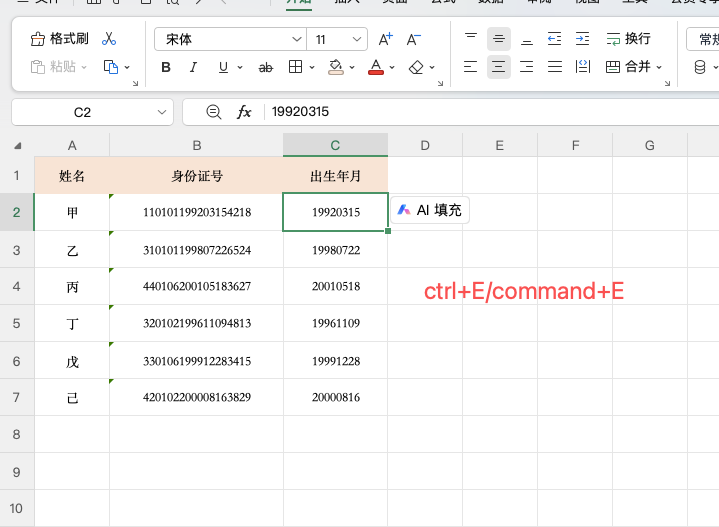Viewport: 719px width, 527px height.
Task: Open the paste options dropdown arrow
Action: click(x=84, y=67)
